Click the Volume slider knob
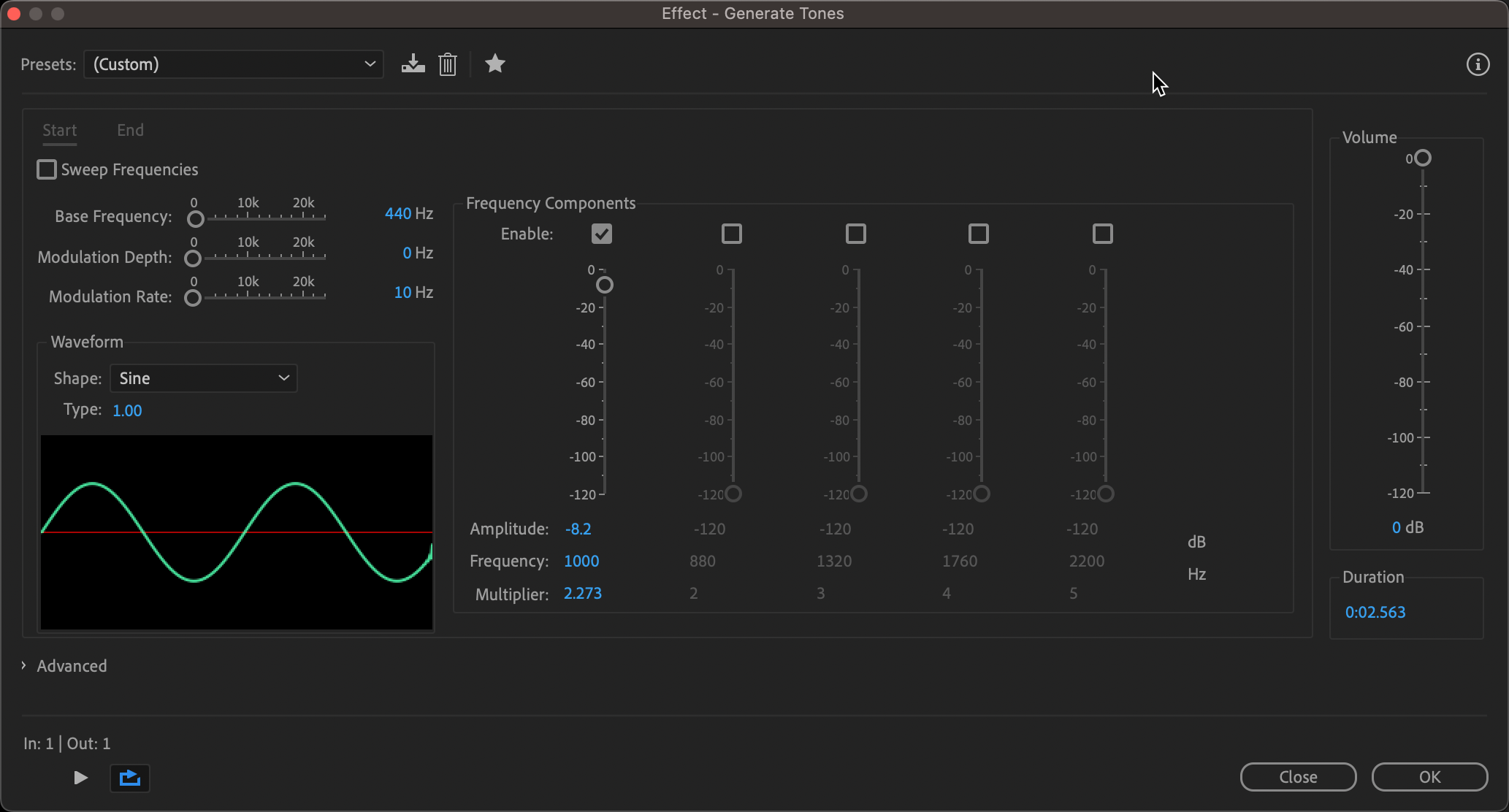This screenshot has height=812, width=1509. tap(1422, 158)
